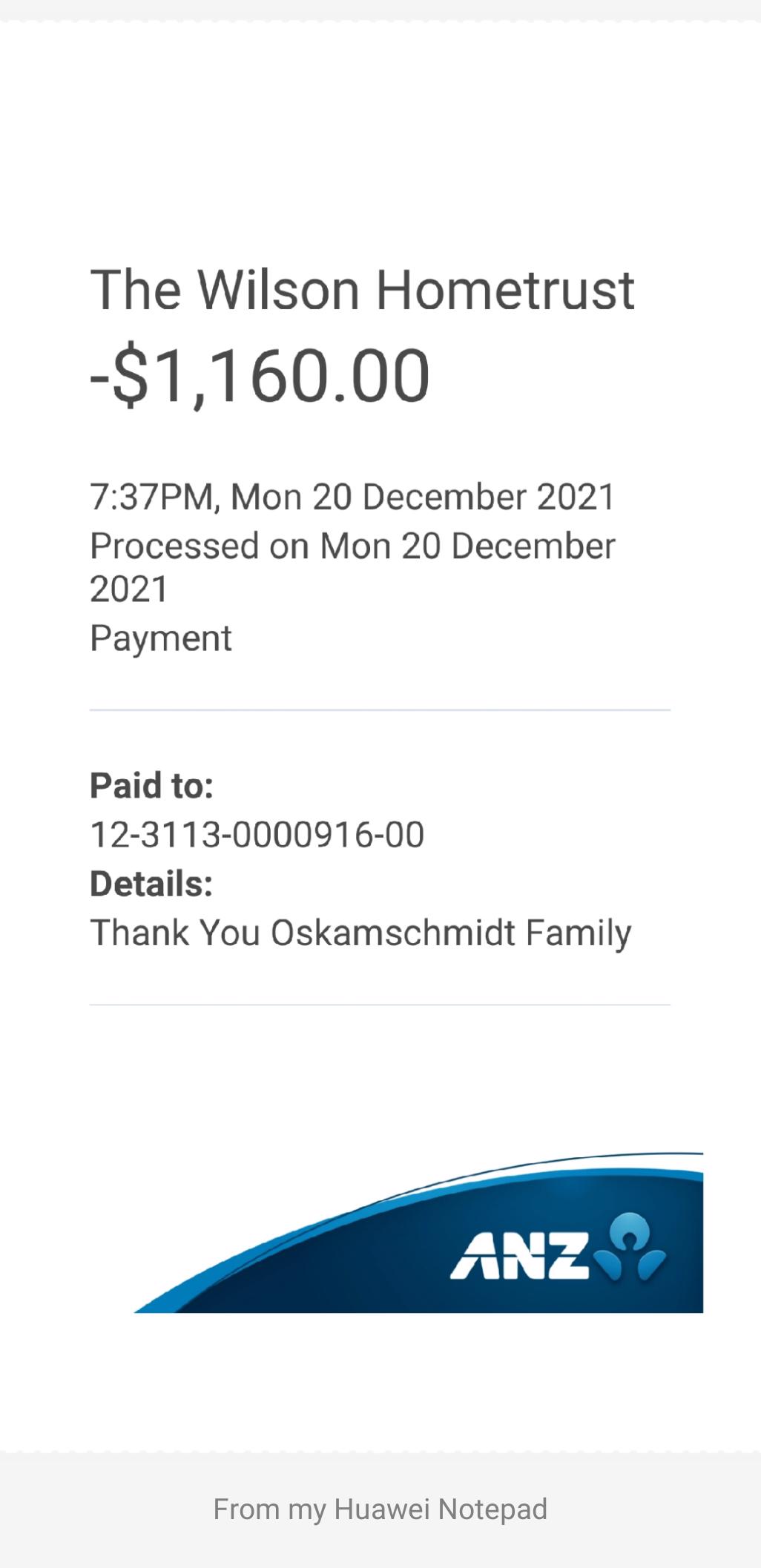
Task: Click the white ANZ wordmark
Action: point(519,1257)
